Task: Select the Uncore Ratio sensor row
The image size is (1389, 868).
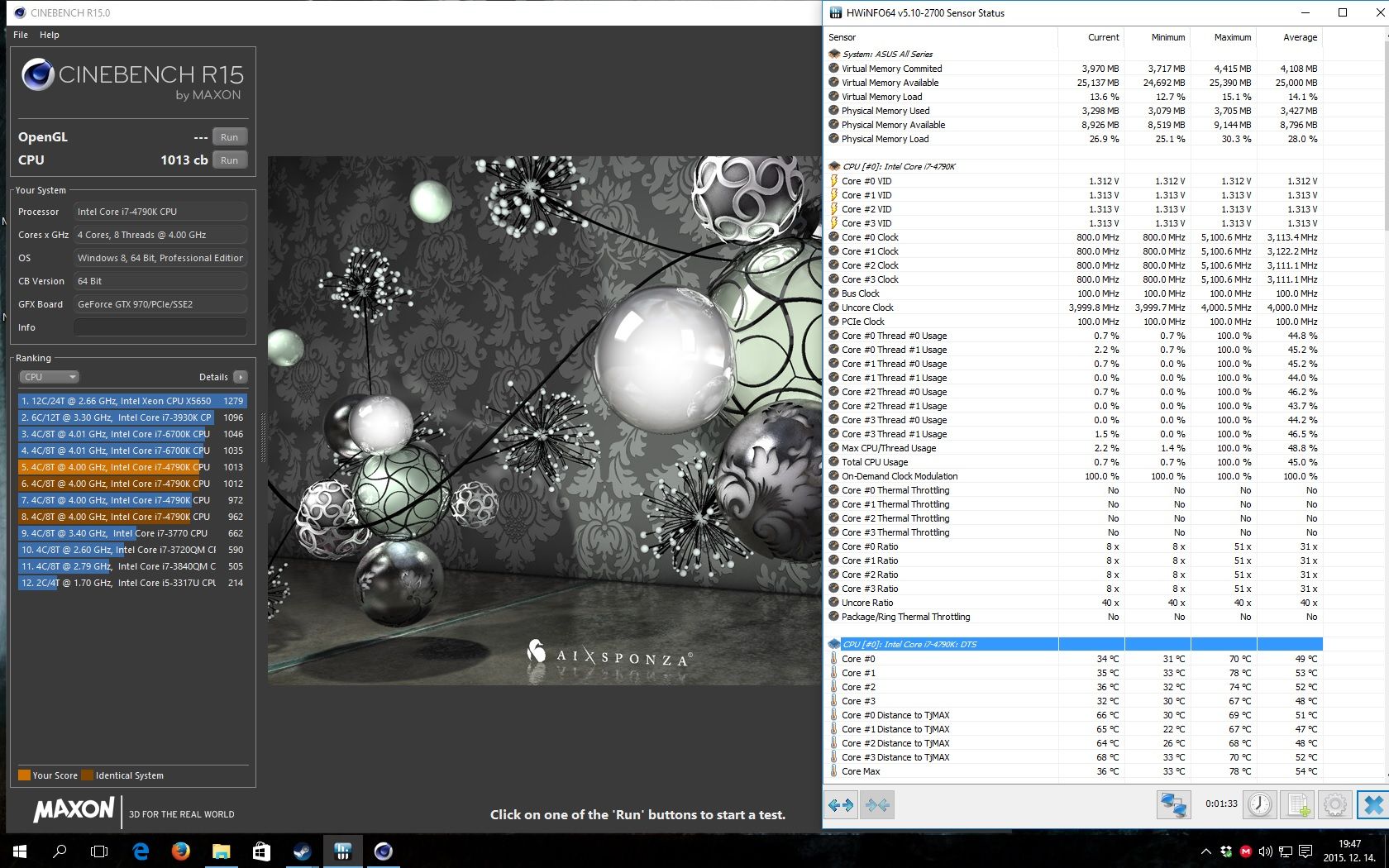Action: point(1073,603)
